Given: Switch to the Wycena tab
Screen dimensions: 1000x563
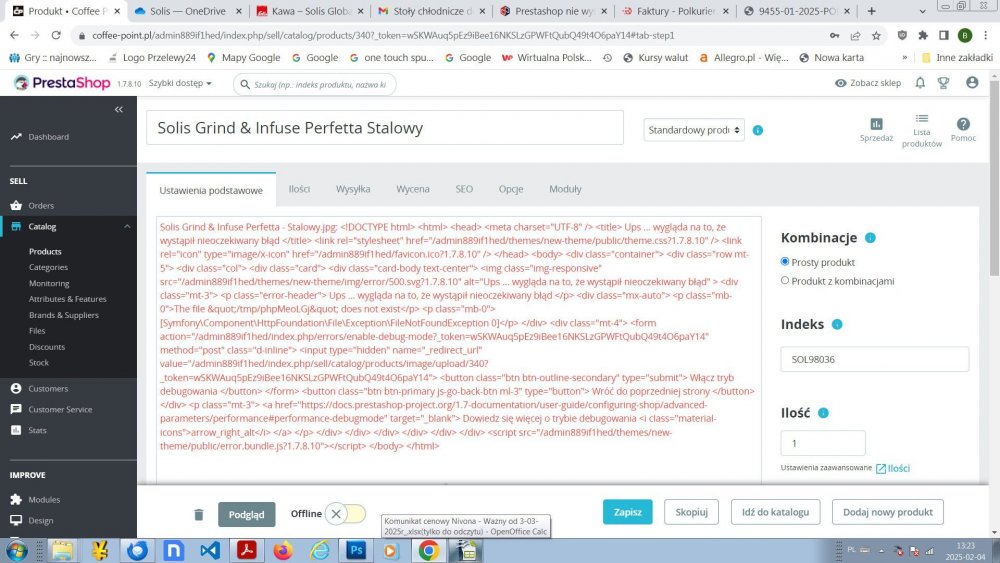Looking at the screenshot, I should [x=413, y=189].
